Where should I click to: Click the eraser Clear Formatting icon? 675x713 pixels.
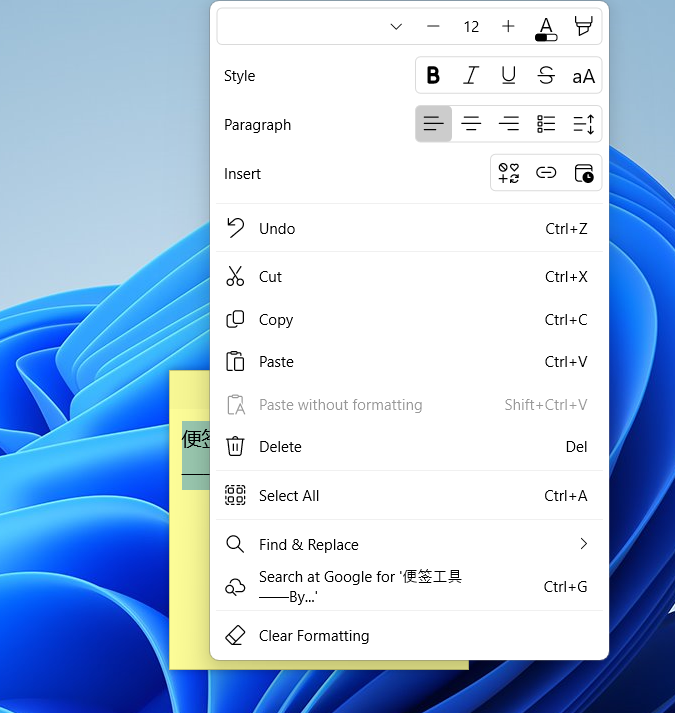coord(235,635)
